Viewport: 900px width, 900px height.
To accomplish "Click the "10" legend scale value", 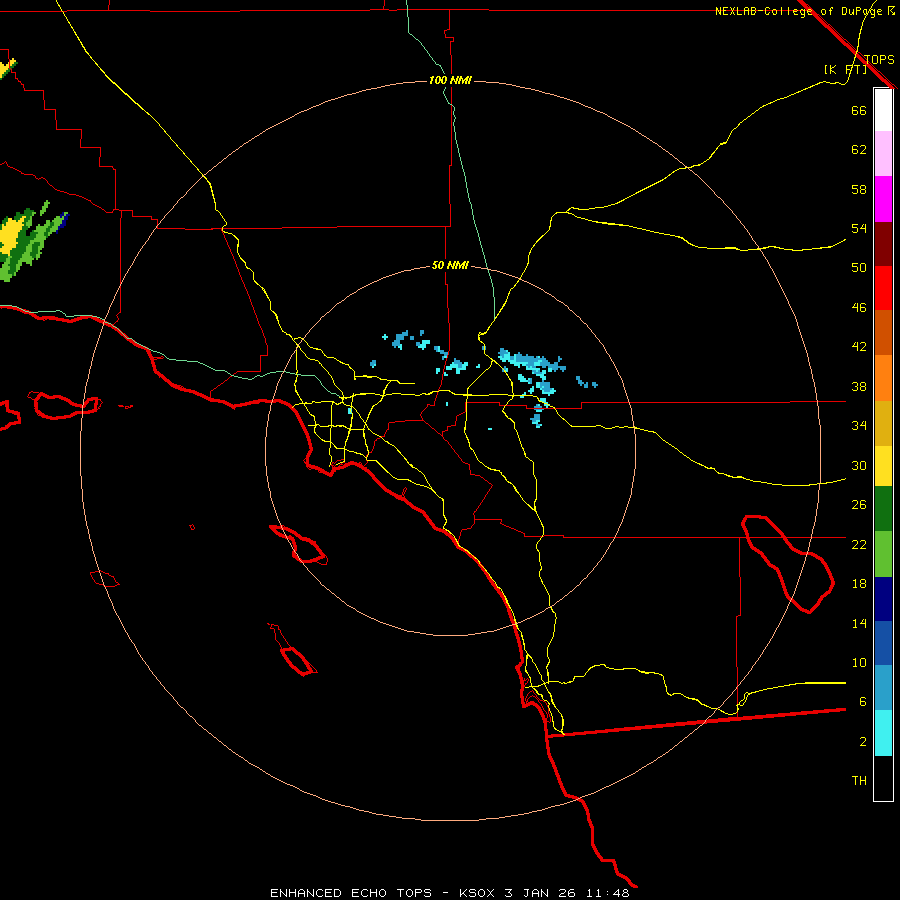I will click(859, 662).
